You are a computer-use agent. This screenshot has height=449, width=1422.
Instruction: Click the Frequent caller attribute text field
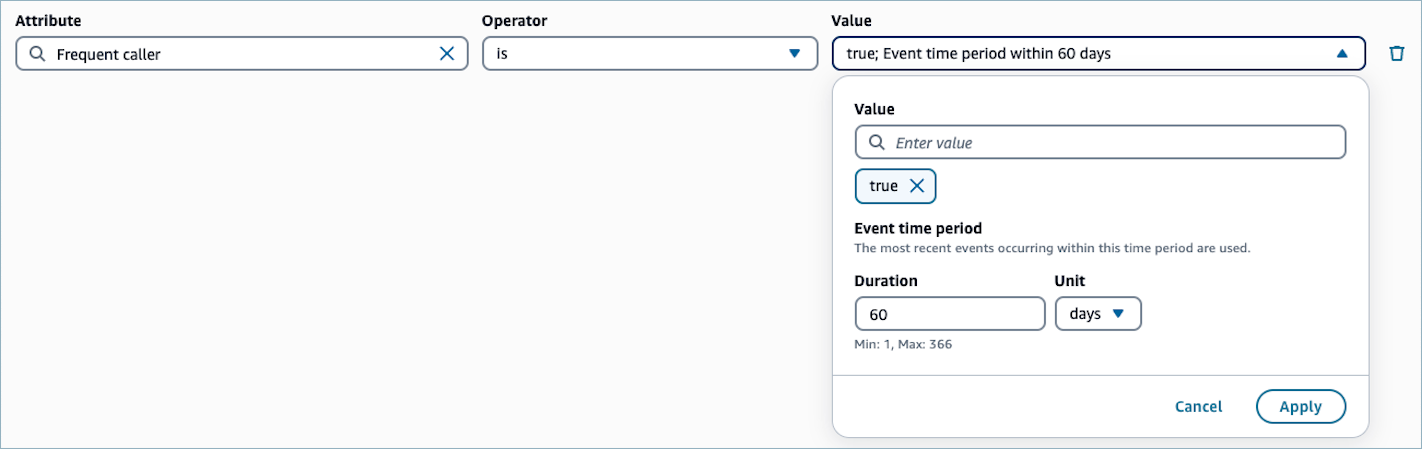tap(240, 54)
